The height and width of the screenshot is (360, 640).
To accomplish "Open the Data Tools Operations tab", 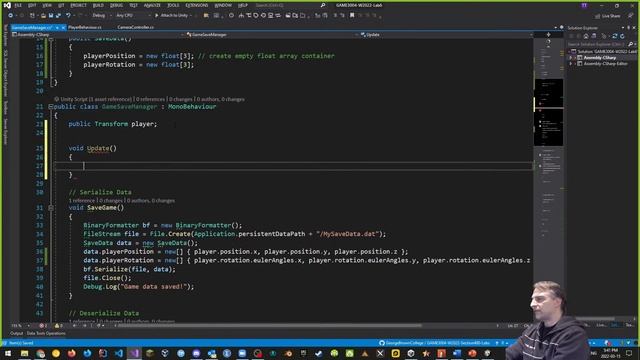I will click(x=46, y=333).
